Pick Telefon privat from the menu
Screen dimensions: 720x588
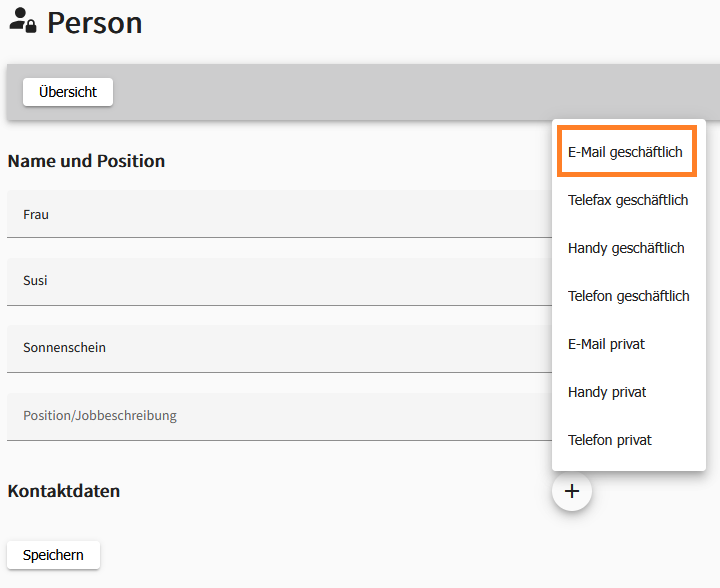click(609, 440)
